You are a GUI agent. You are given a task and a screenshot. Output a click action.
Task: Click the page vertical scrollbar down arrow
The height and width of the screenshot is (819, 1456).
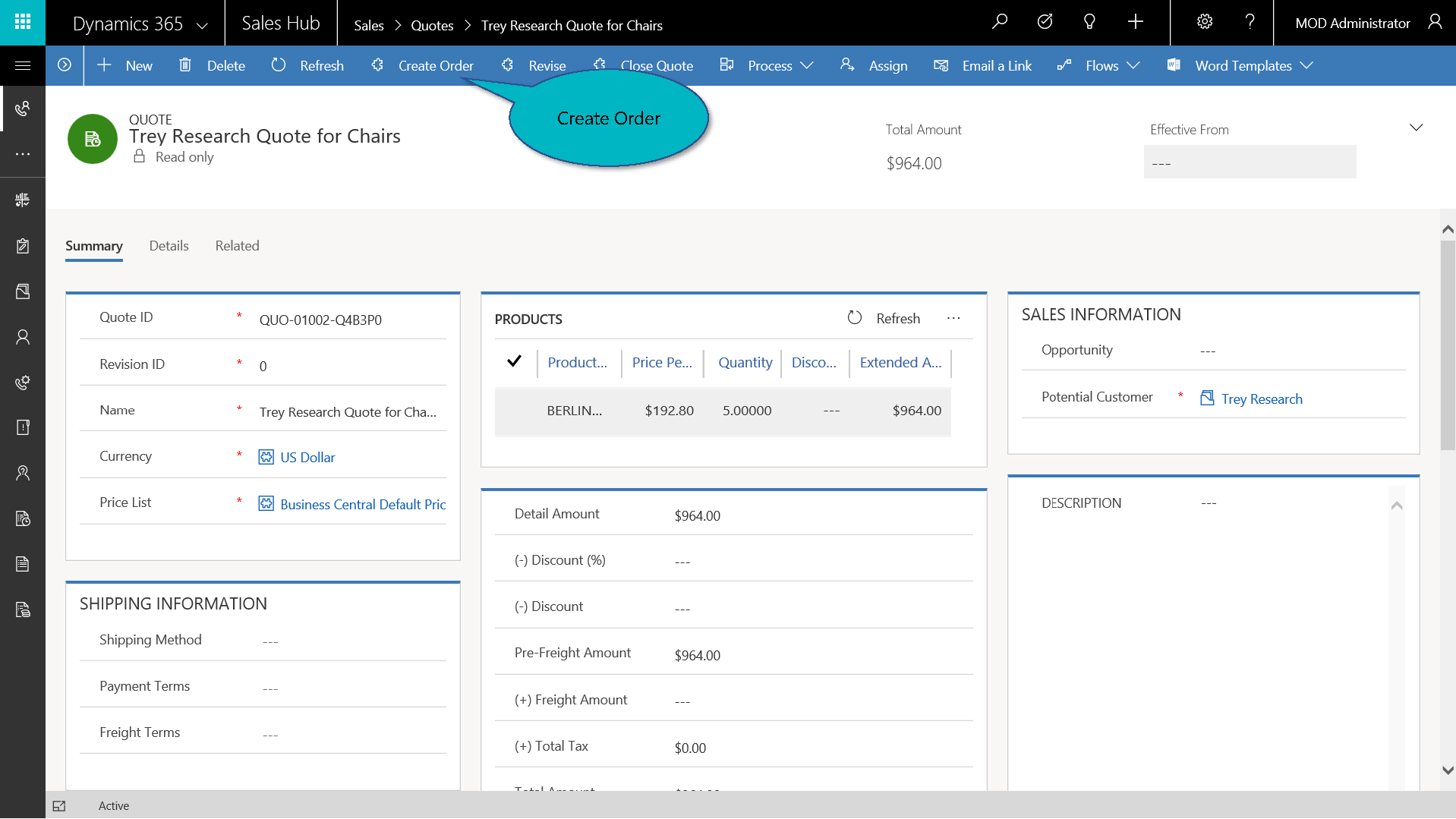[x=1448, y=770]
